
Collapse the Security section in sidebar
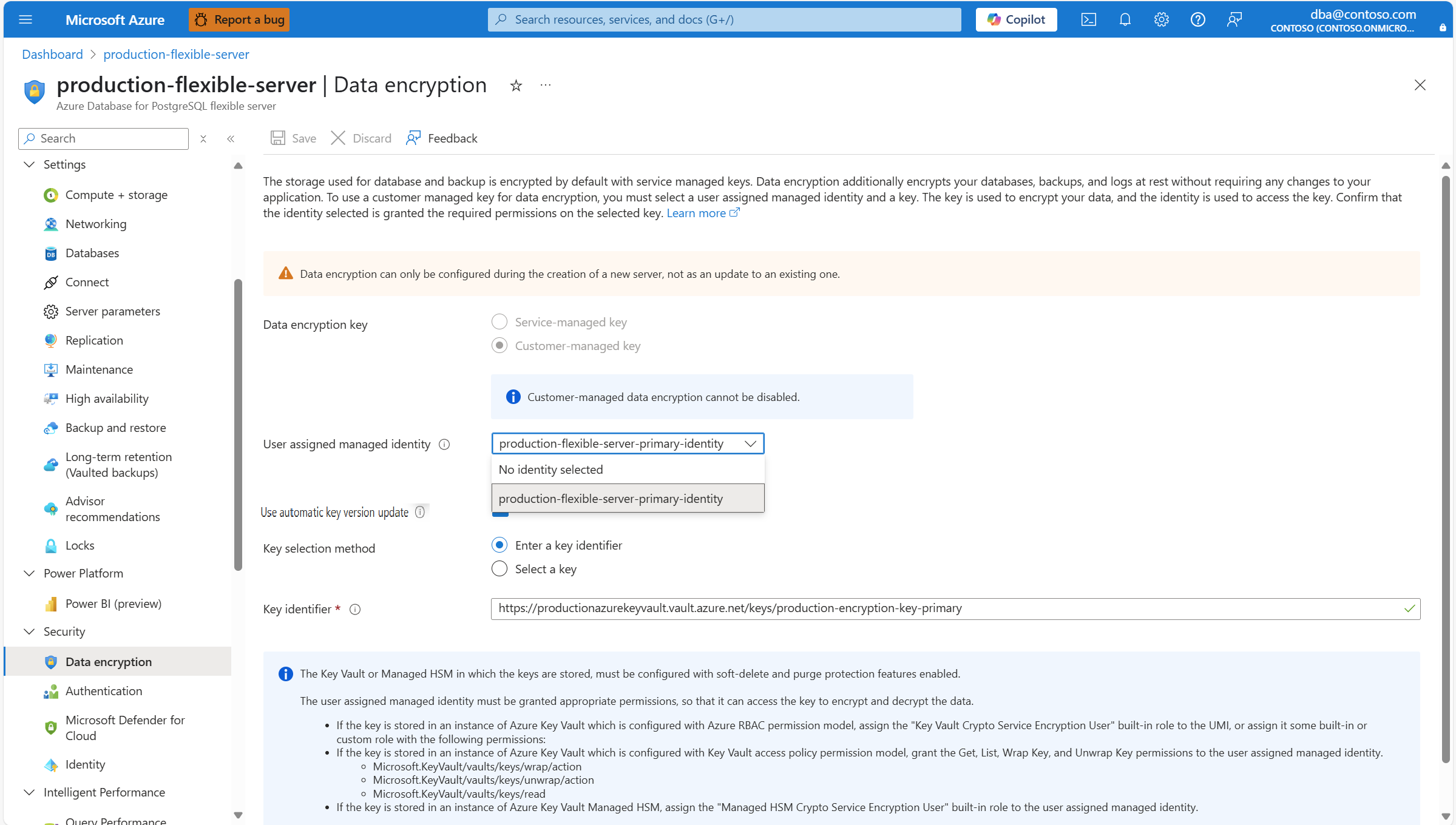click(29, 631)
